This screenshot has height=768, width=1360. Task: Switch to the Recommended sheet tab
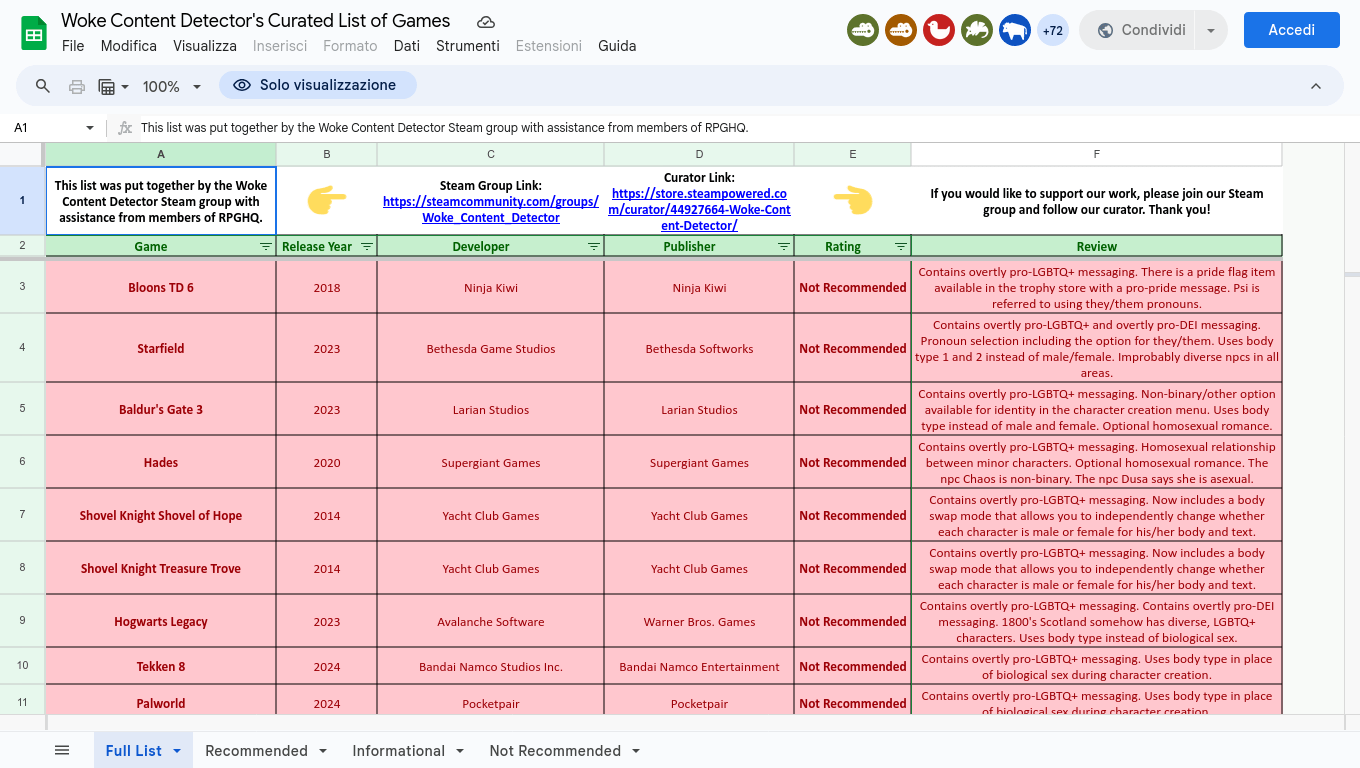(x=256, y=751)
